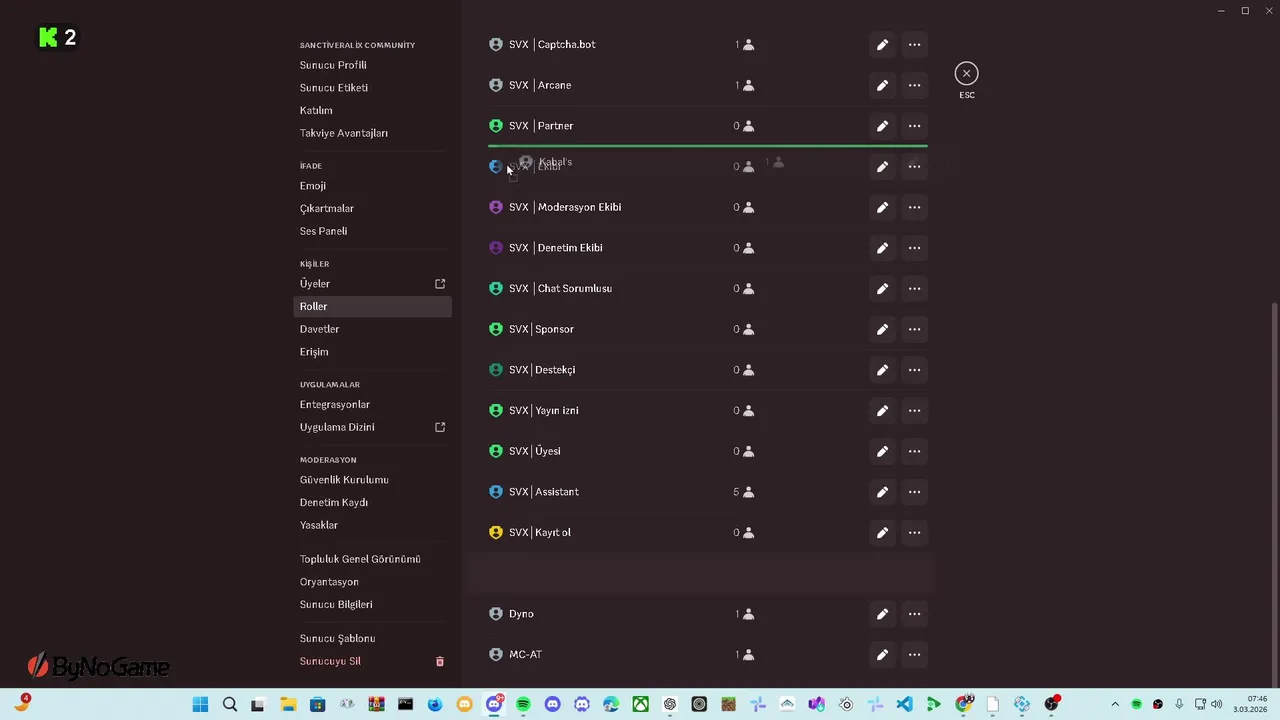Open more options for Dyno role

[x=914, y=614]
